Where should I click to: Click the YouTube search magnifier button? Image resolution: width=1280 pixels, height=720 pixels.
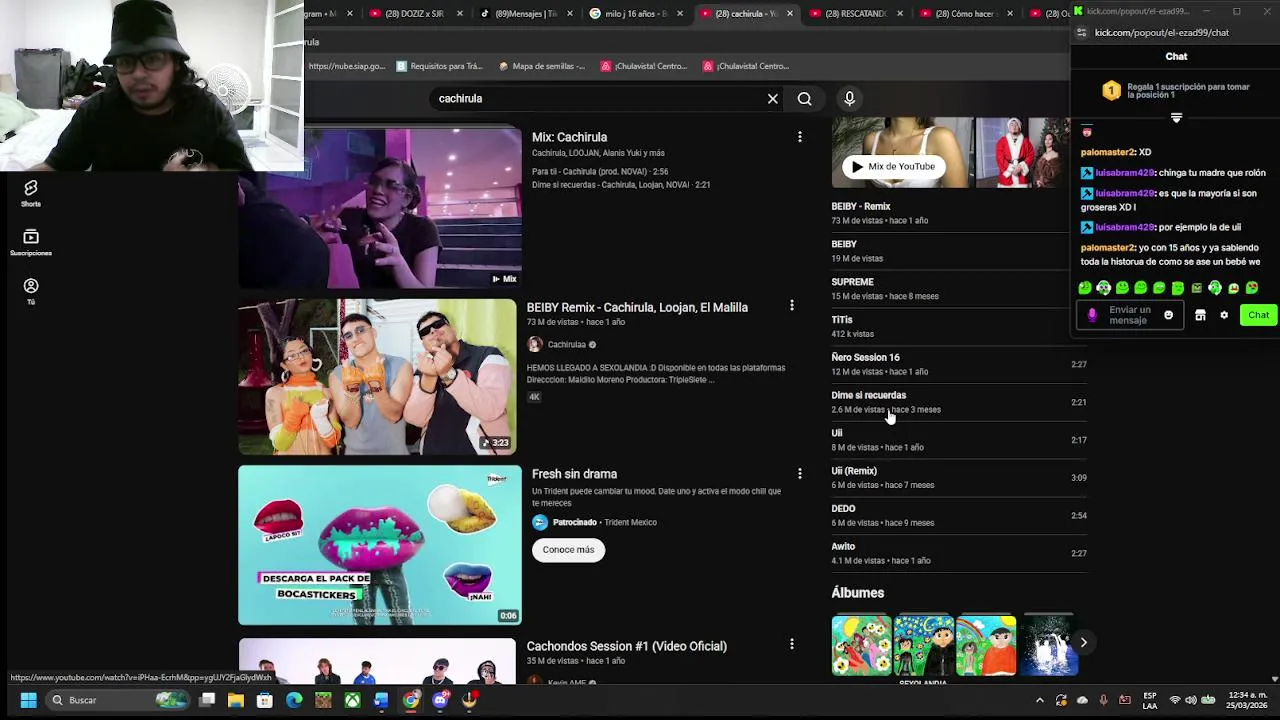point(804,99)
